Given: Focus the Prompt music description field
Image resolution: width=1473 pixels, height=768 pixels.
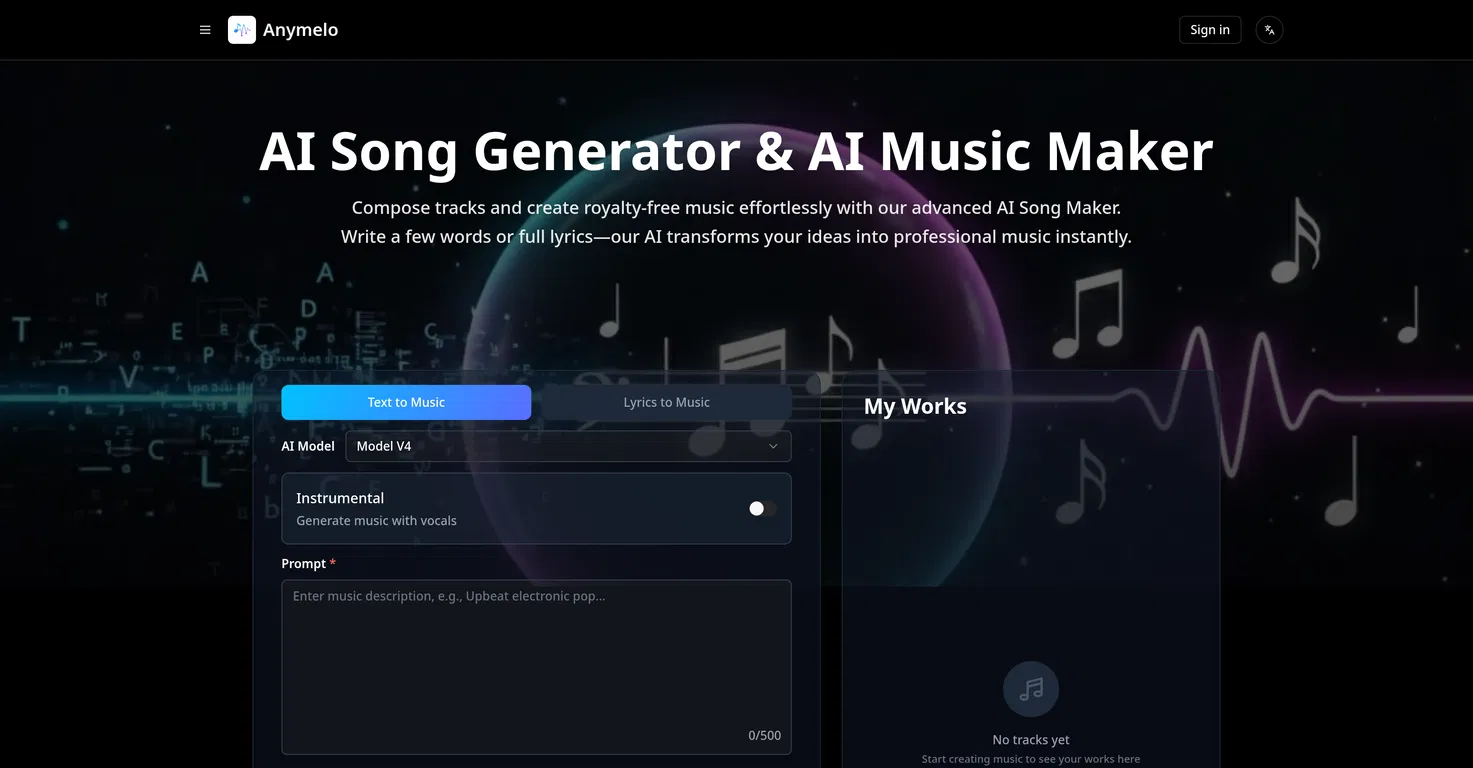Looking at the screenshot, I should tap(536, 660).
